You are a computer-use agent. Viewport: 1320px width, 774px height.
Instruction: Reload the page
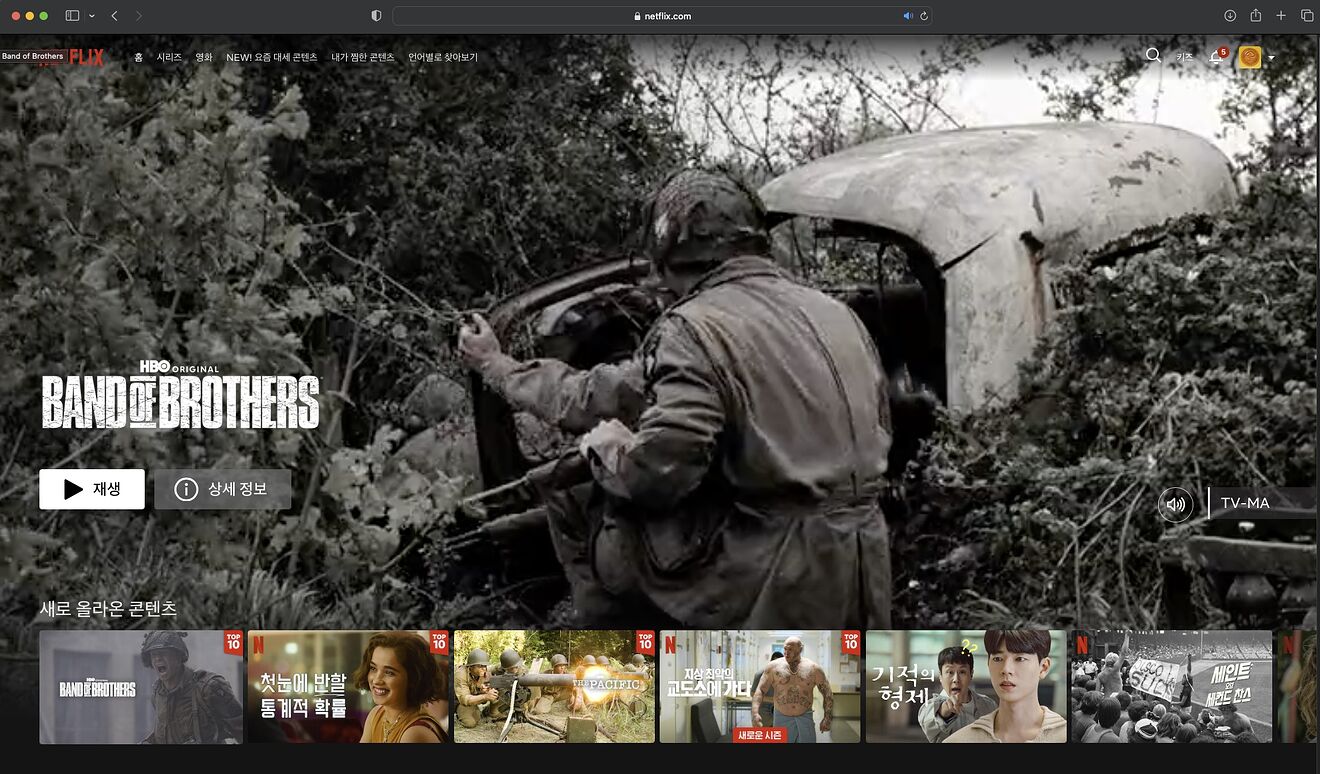click(x=924, y=16)
